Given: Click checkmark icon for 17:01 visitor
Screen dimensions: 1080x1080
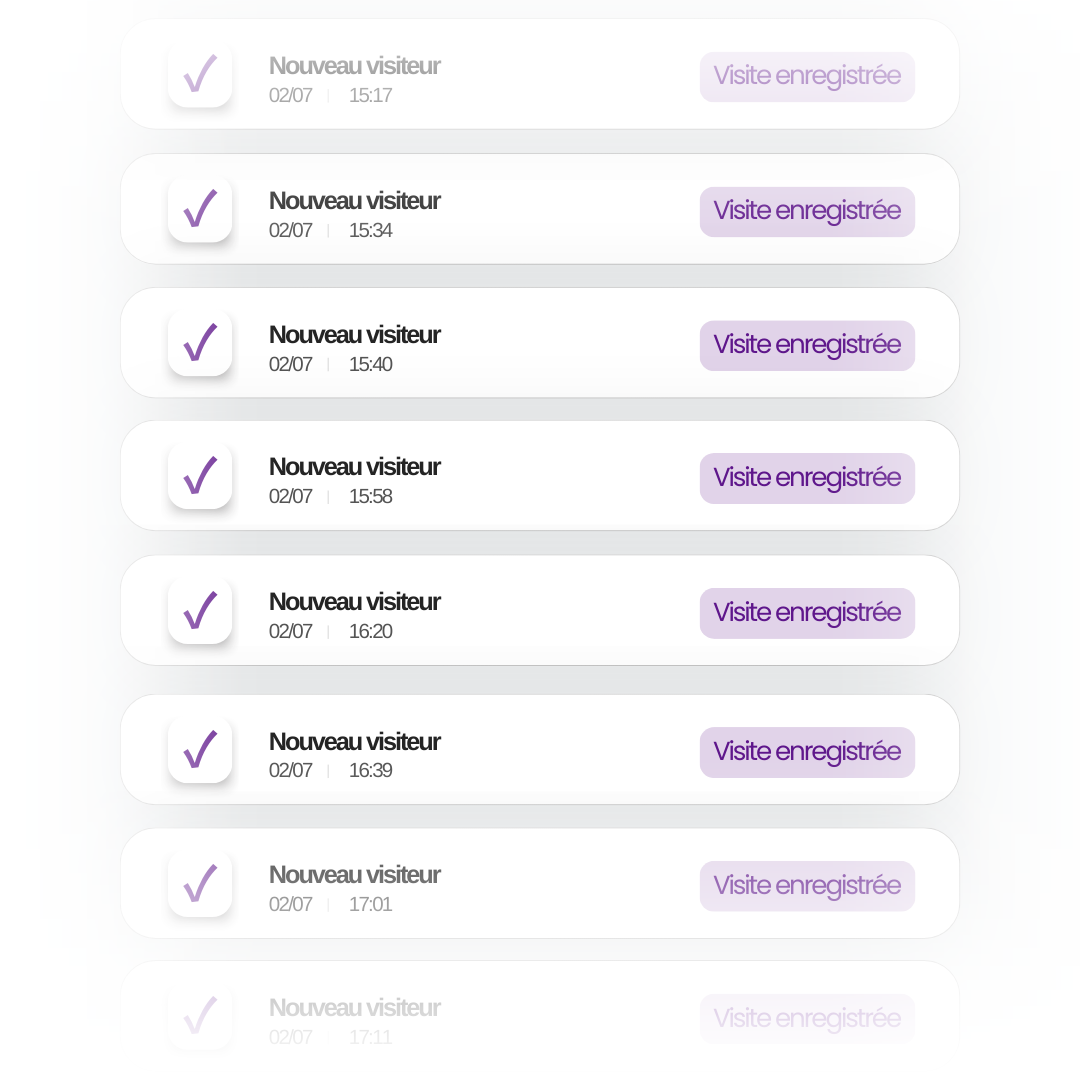Looking at the screenshot, I should (x=200, y=884).
